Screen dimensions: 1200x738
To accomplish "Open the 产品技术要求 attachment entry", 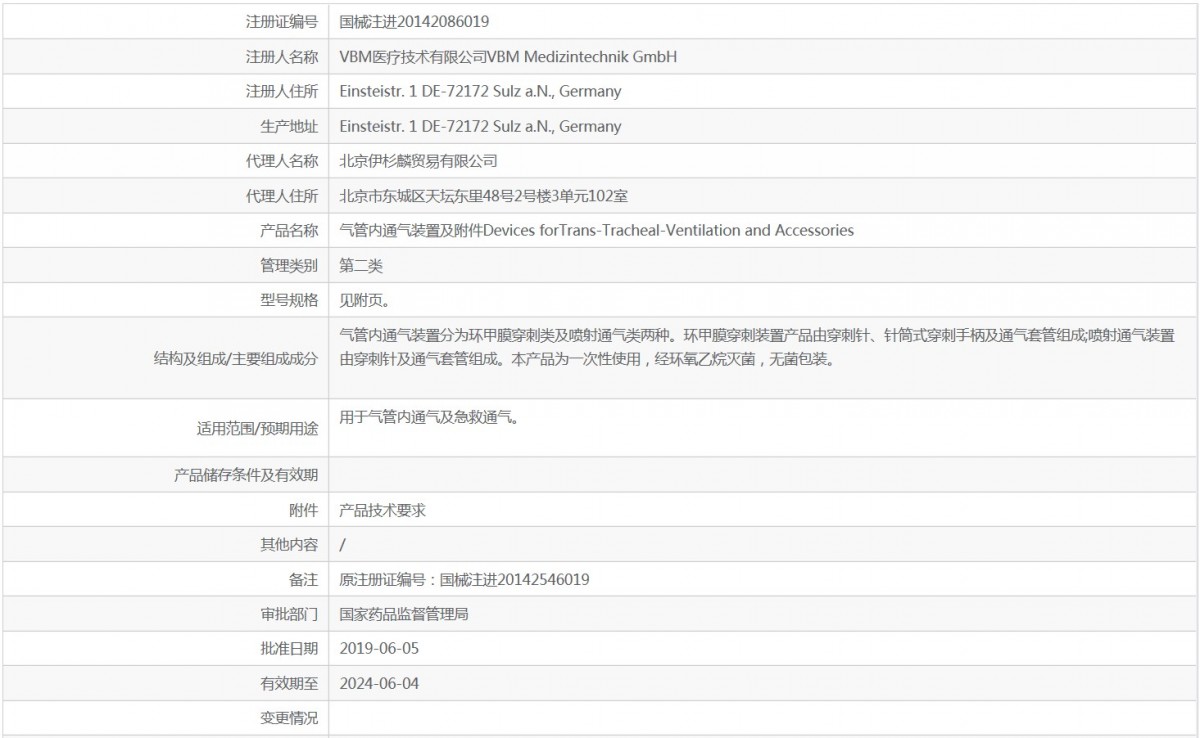I will pos(383,510).
